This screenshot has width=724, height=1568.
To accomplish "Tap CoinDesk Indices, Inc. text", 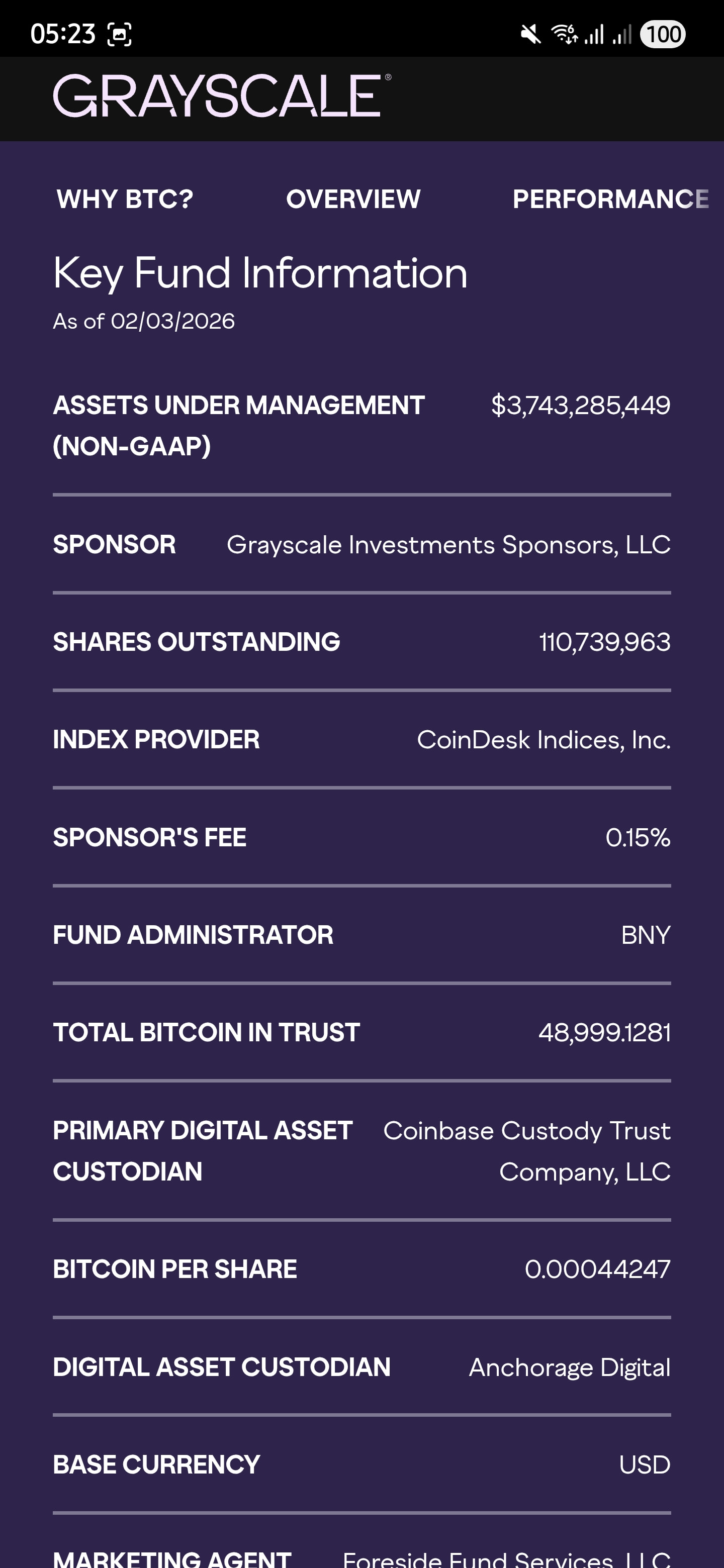I will point(543,740).
